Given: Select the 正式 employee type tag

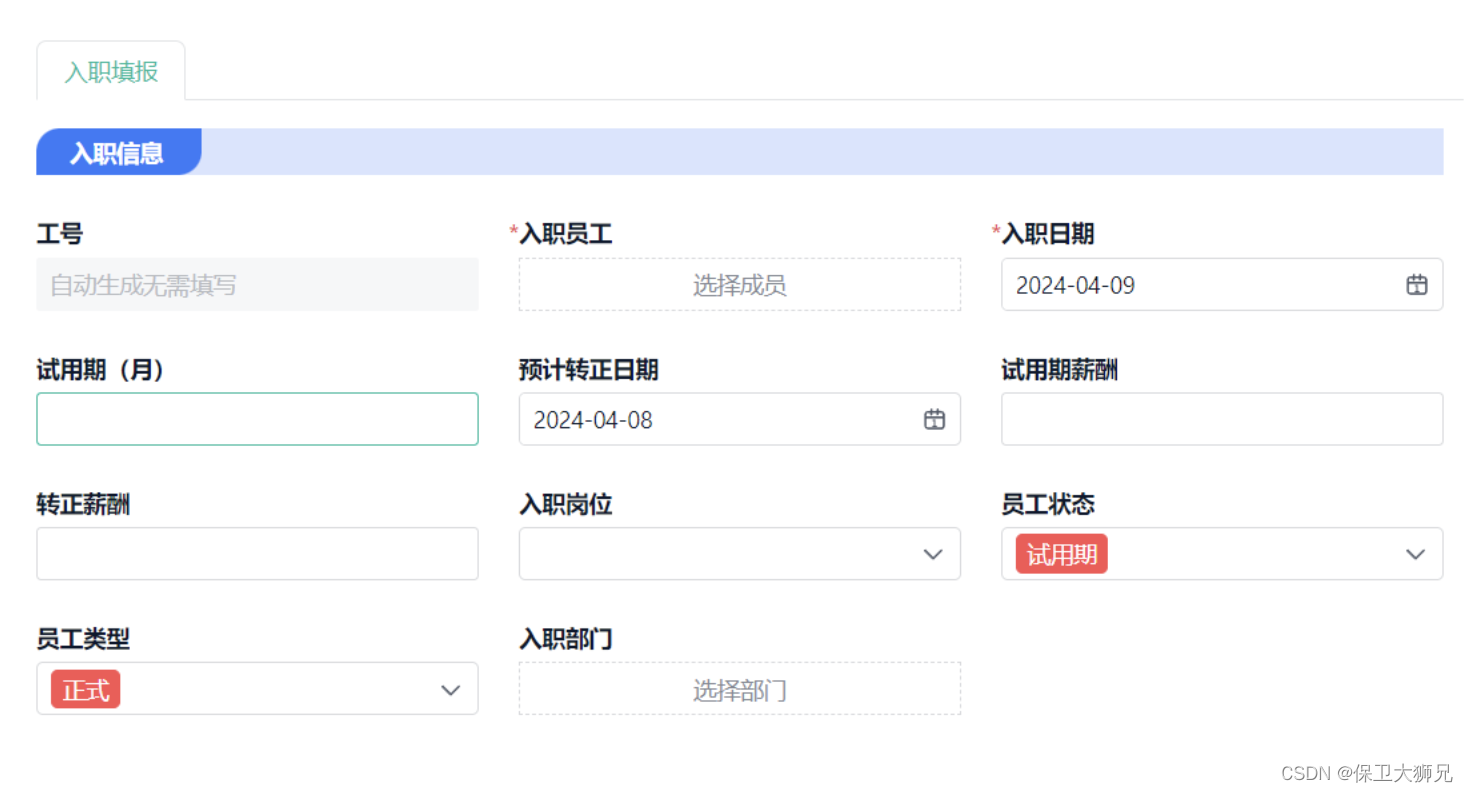Looking at the screenshot, I should coord(84,689).
